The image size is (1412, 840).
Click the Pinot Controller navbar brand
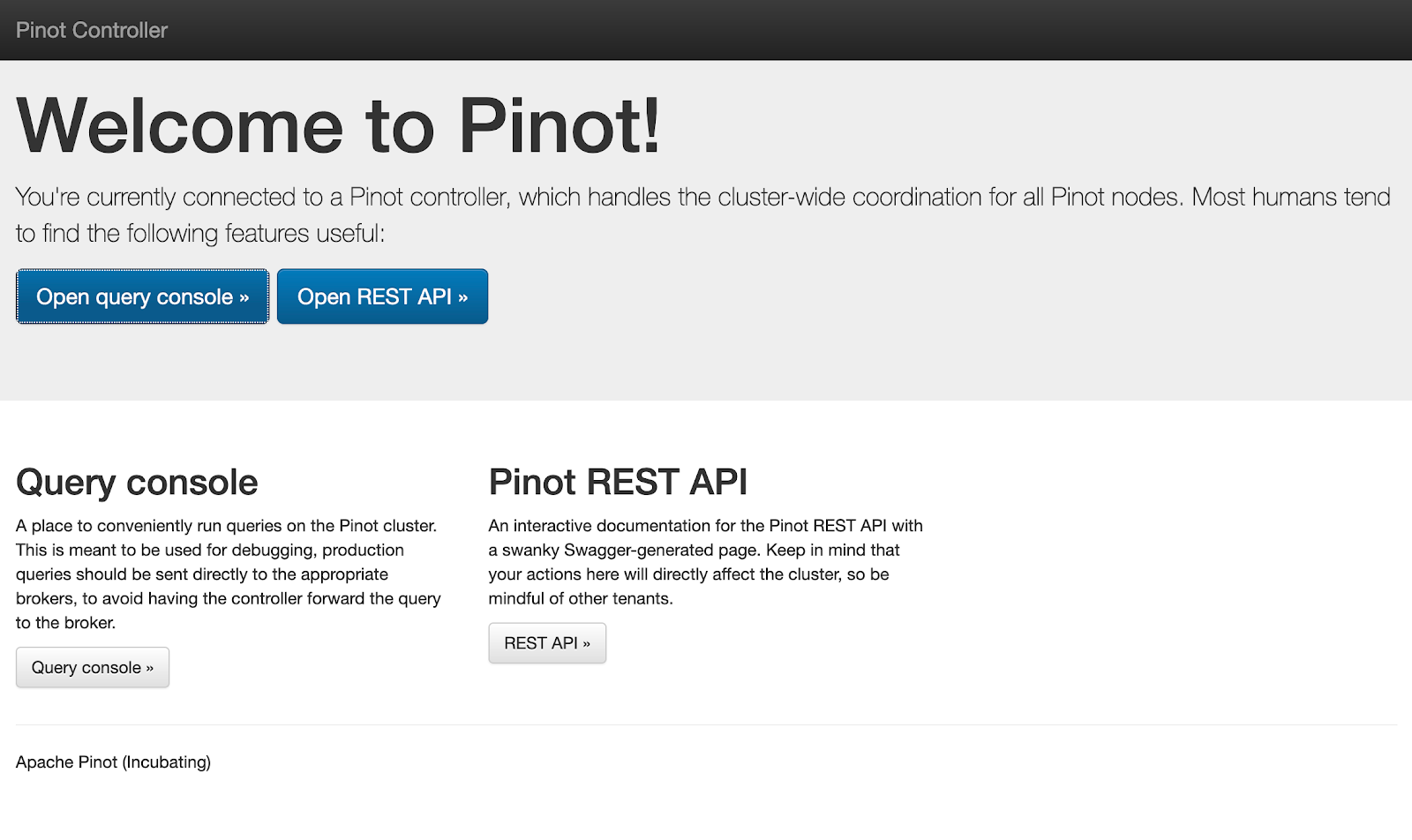point(91,29)
